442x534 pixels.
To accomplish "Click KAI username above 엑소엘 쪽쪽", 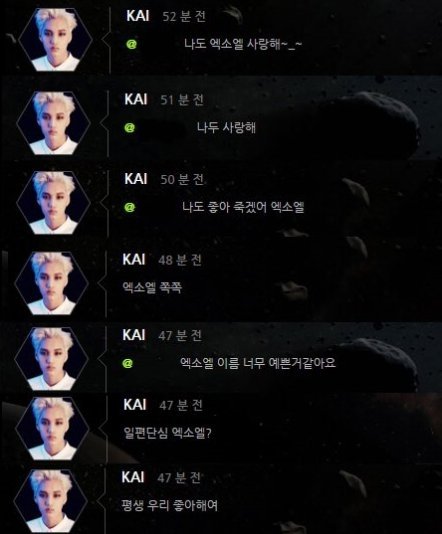I will 134,259.
